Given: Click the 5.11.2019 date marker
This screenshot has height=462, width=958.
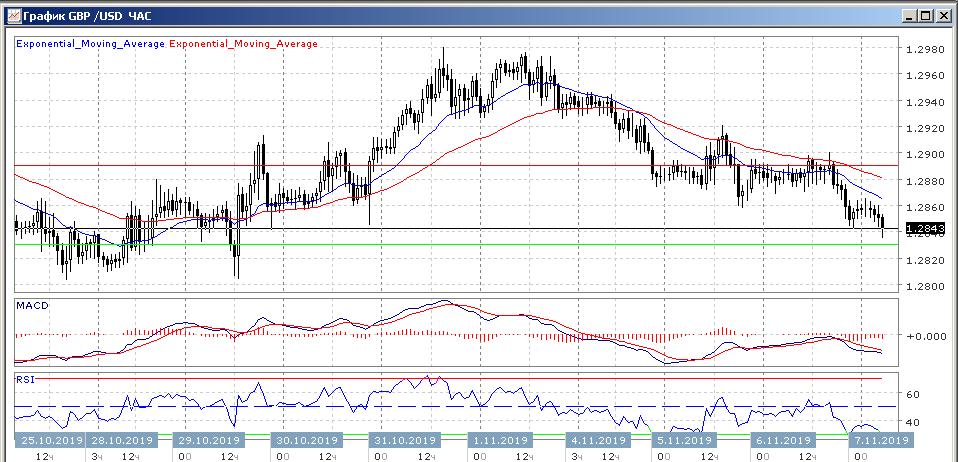Looking at the screenshot, I should pyautogui.click(x=684, y=439).
